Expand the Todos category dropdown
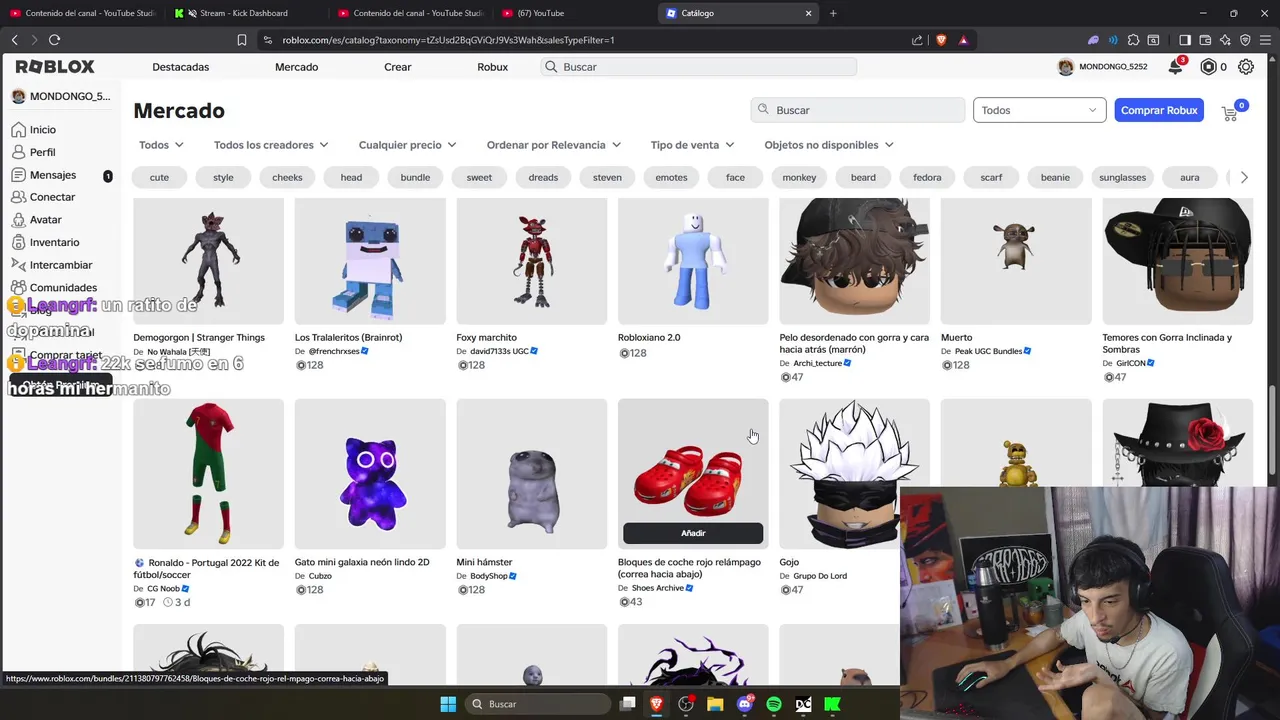Image resolution: width=1280 pixels, height=720 pixels. [161, 145]
